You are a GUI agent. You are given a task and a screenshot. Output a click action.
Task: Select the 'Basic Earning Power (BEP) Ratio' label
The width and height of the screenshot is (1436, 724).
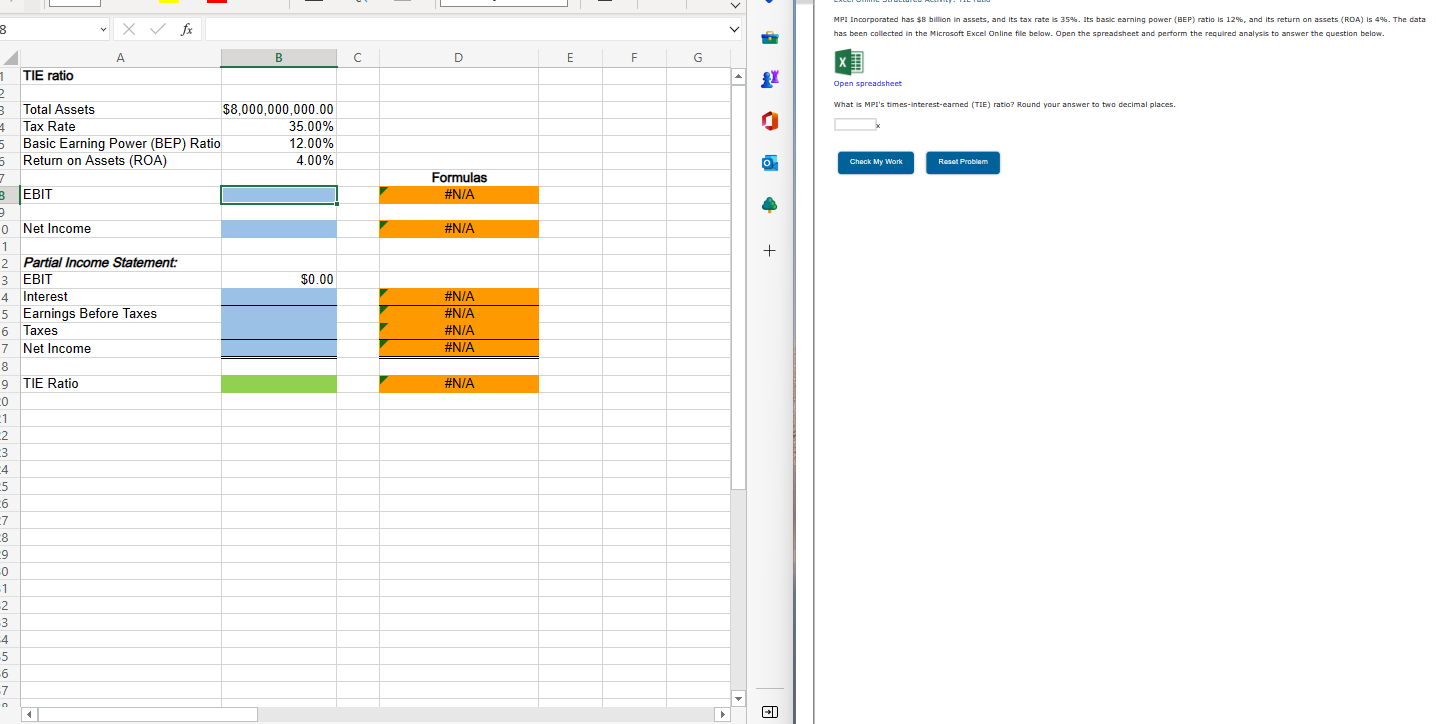click(x=120, y=143)
